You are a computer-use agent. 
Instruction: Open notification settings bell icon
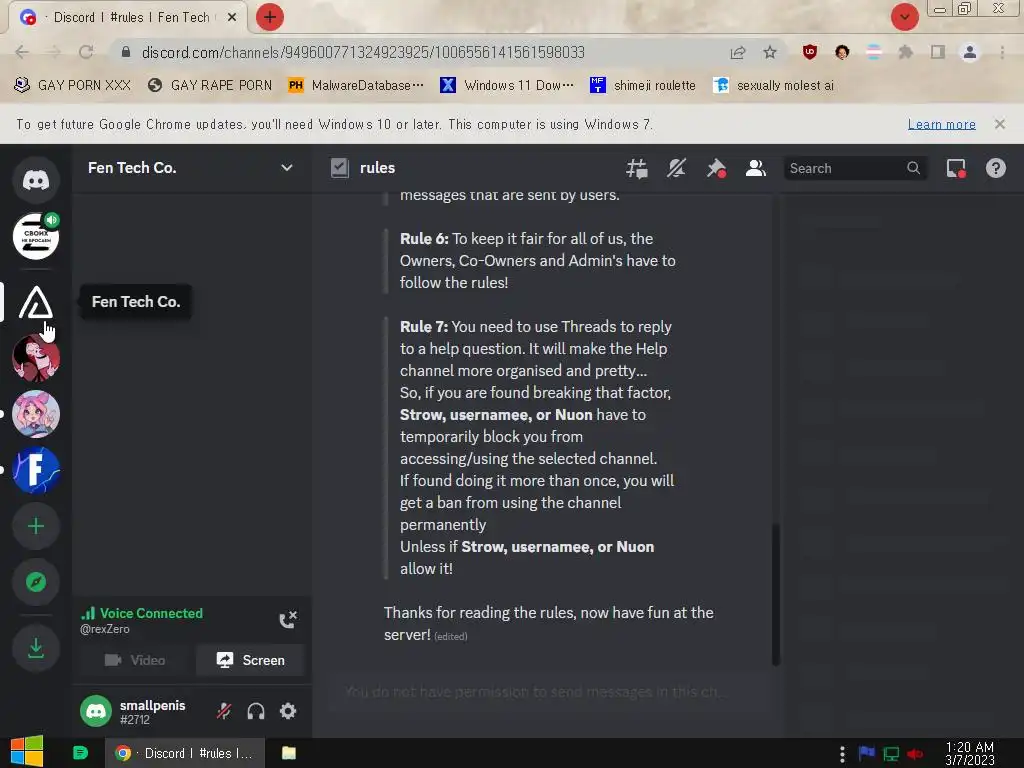pos(676,168)
